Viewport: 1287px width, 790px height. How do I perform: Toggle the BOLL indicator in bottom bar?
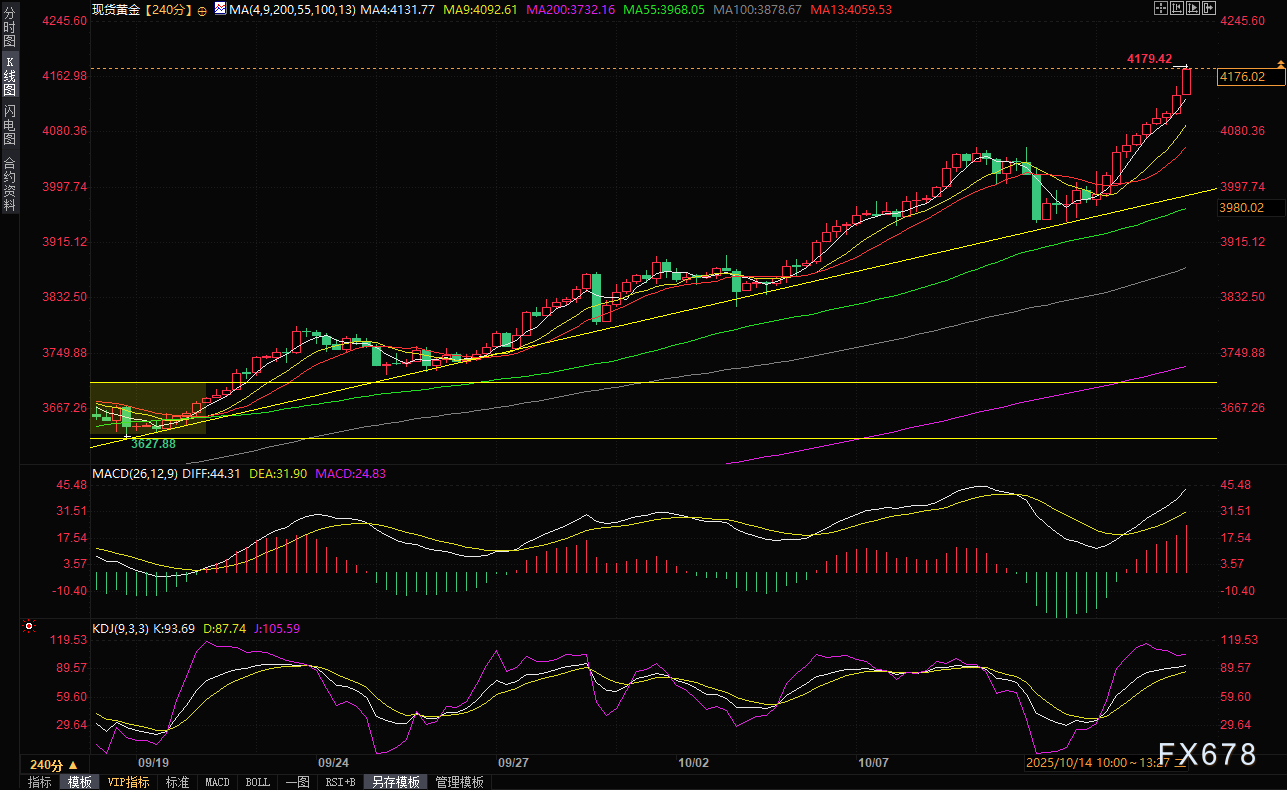point(257,782)
